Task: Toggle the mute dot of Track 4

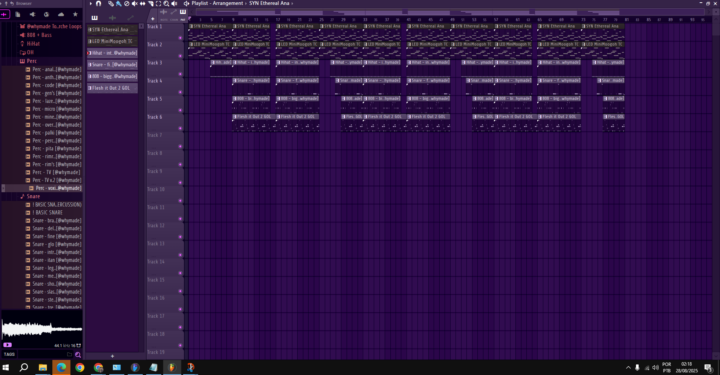Action: click(x=180, y=92)
